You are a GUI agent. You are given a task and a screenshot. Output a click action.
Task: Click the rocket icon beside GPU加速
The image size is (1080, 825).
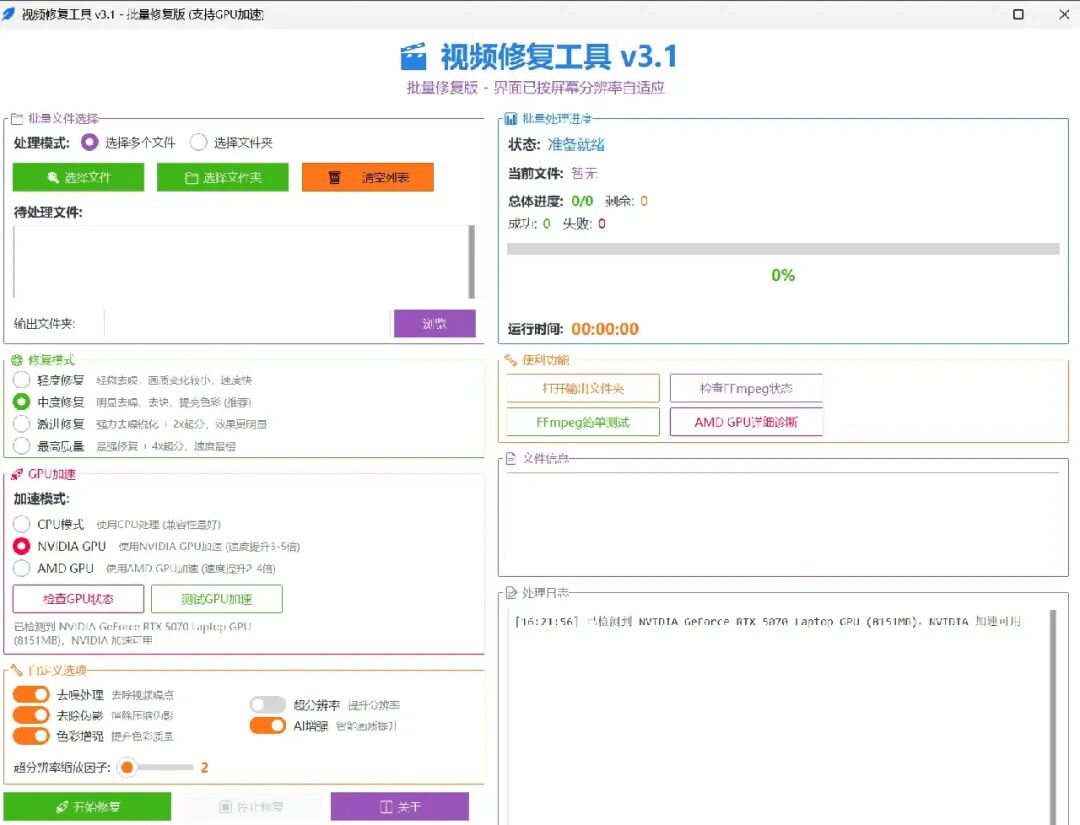tap(17, 474)
